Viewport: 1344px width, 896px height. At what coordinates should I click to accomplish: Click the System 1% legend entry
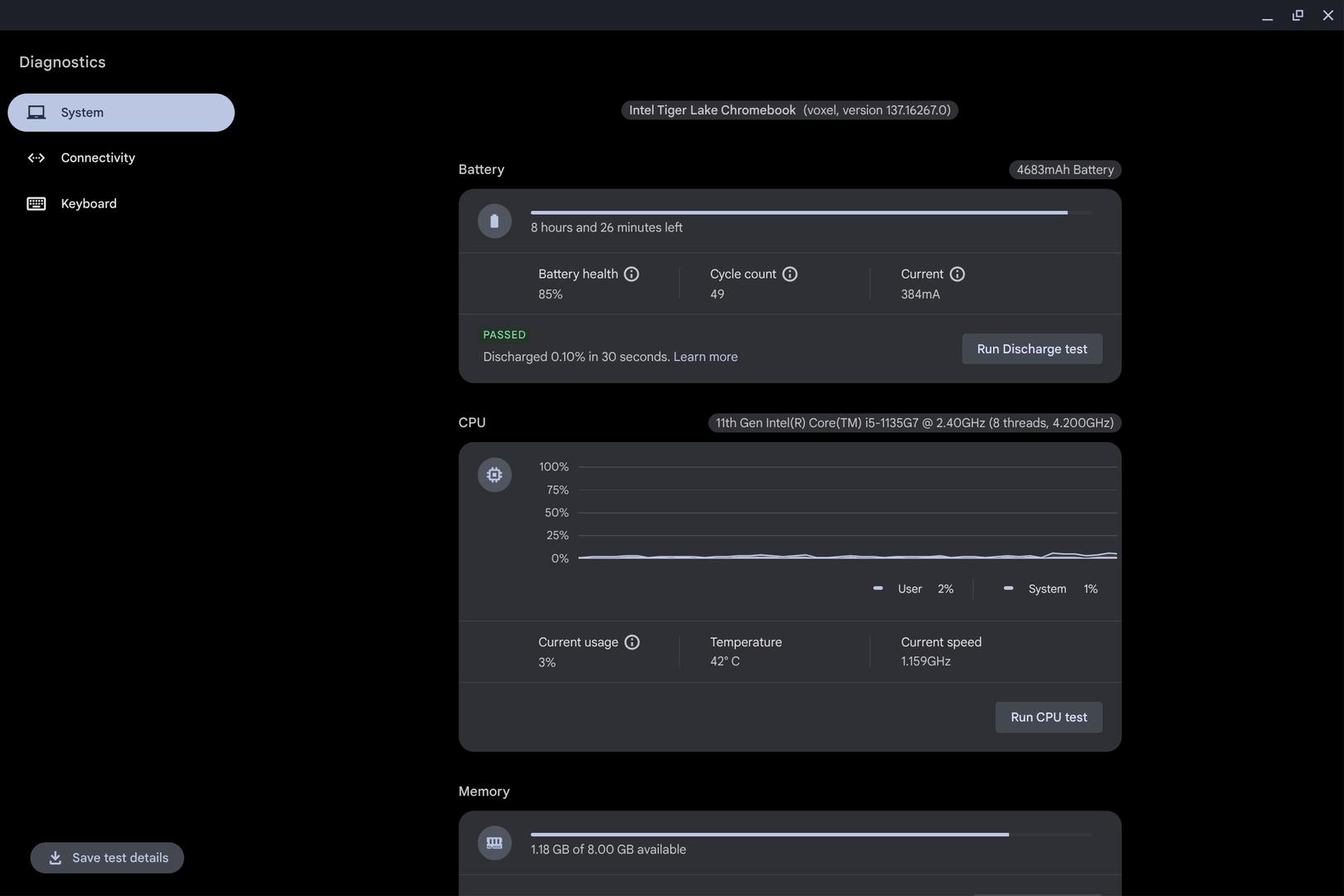coord(1050,589)
